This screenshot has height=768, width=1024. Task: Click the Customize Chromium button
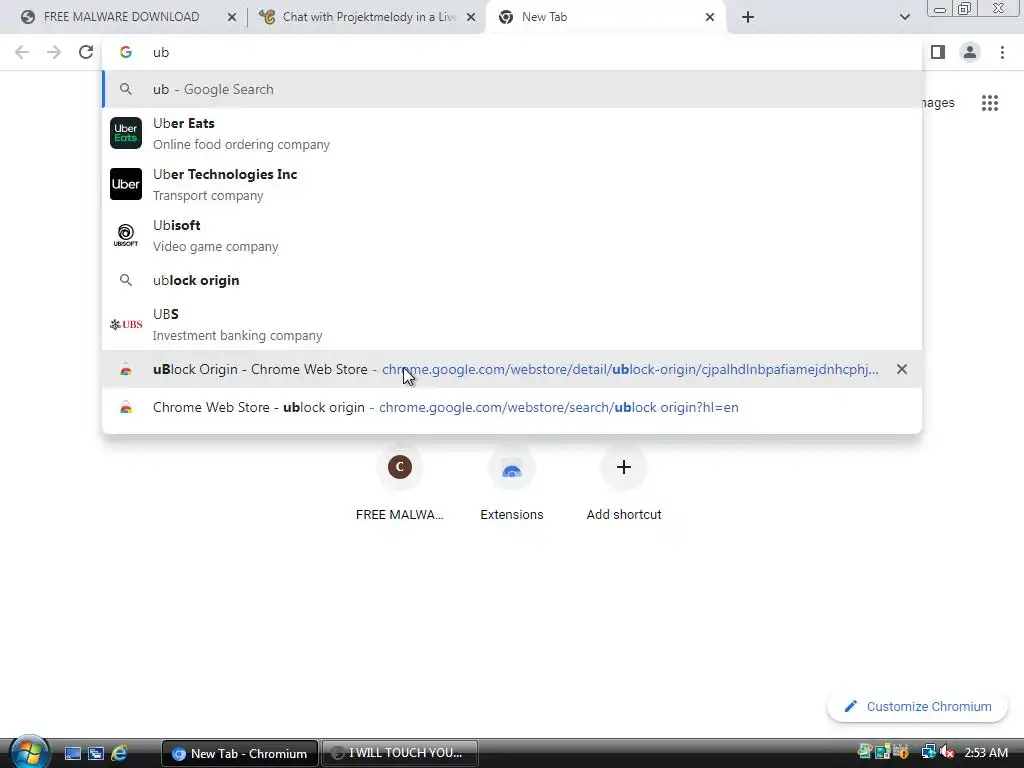918,707
